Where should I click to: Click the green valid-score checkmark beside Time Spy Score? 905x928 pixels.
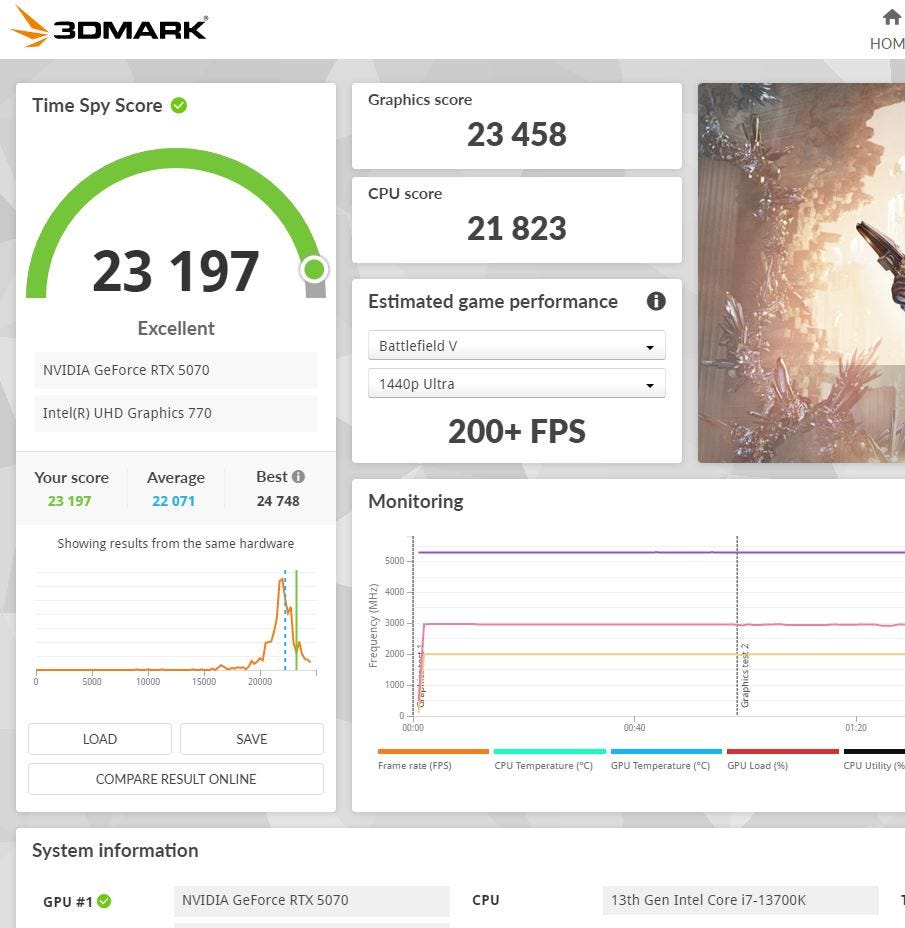tap(179, 105)
